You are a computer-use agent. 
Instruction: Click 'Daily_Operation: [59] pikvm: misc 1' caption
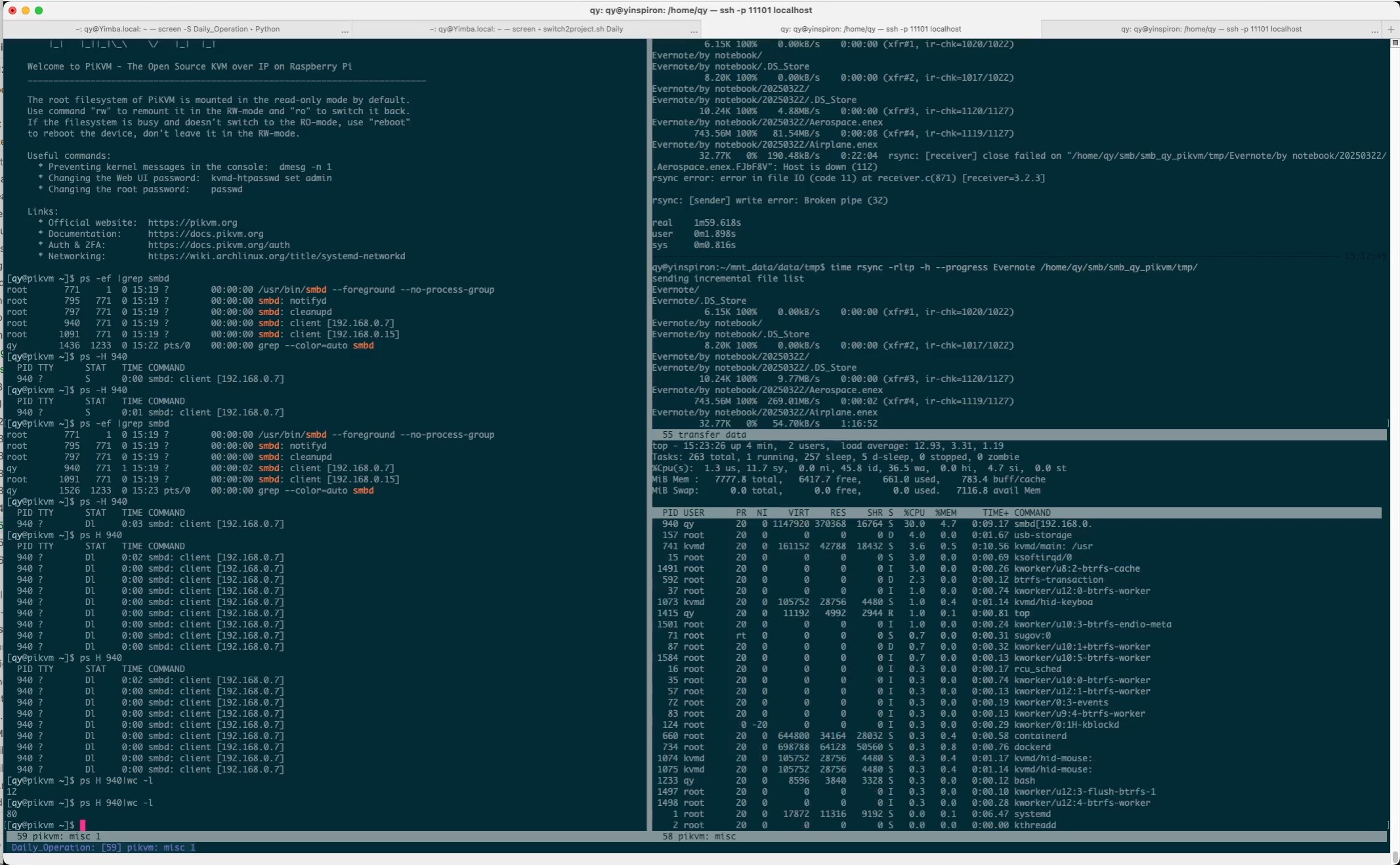pos(103,847)
